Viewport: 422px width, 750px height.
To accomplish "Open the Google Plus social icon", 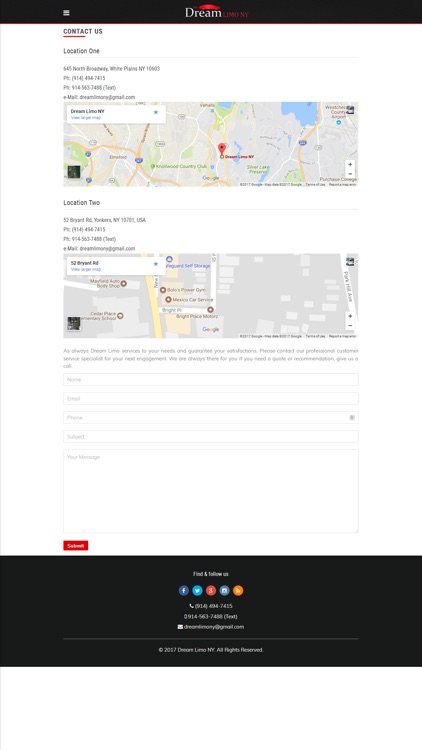I will [211, 591].
